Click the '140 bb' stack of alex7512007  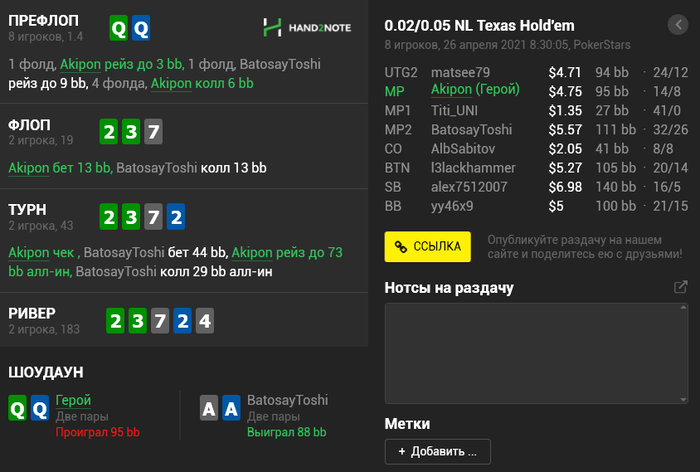click(616, 187)
